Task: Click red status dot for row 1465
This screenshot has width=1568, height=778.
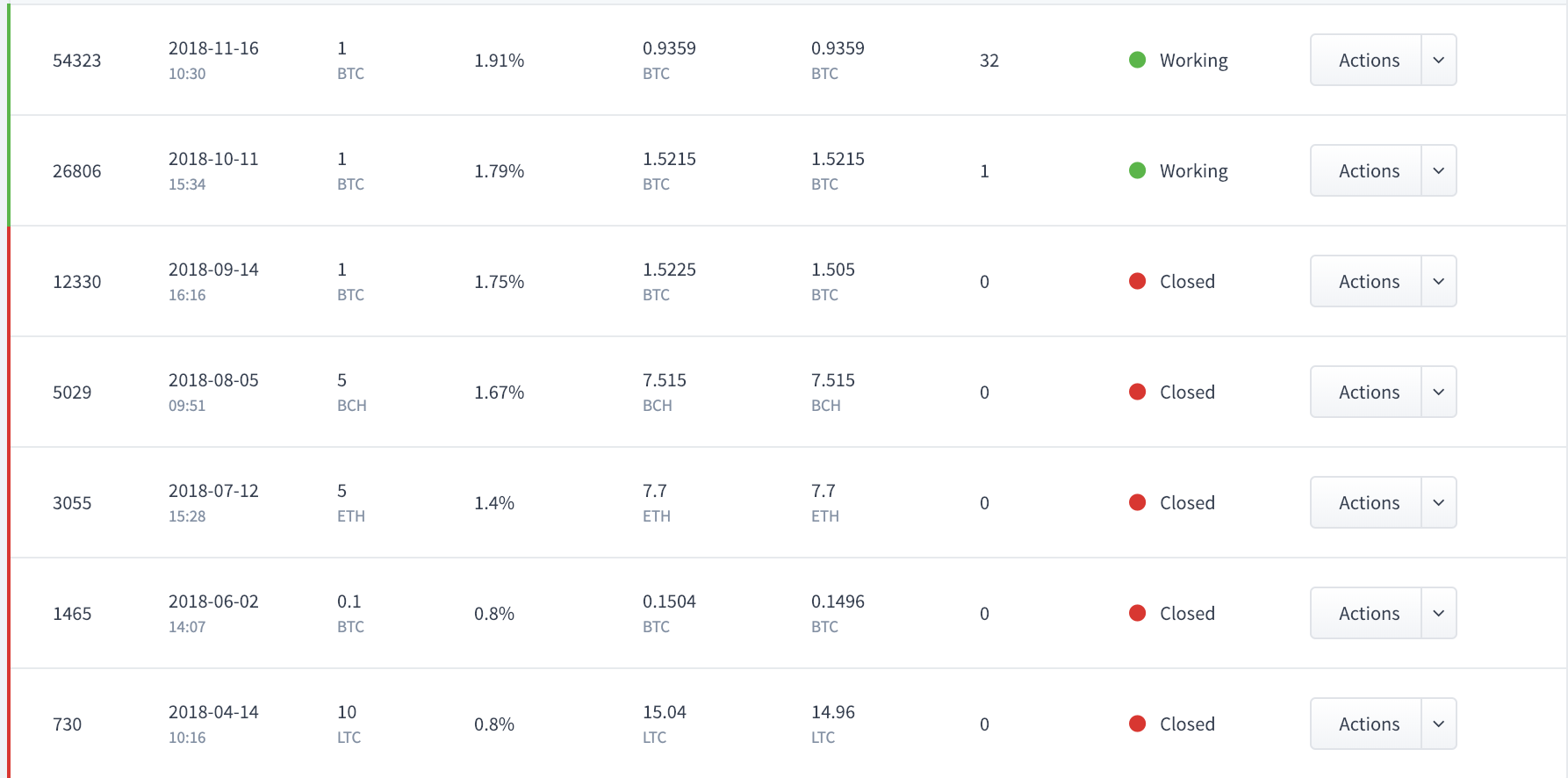Action: tap(1137, 613)
